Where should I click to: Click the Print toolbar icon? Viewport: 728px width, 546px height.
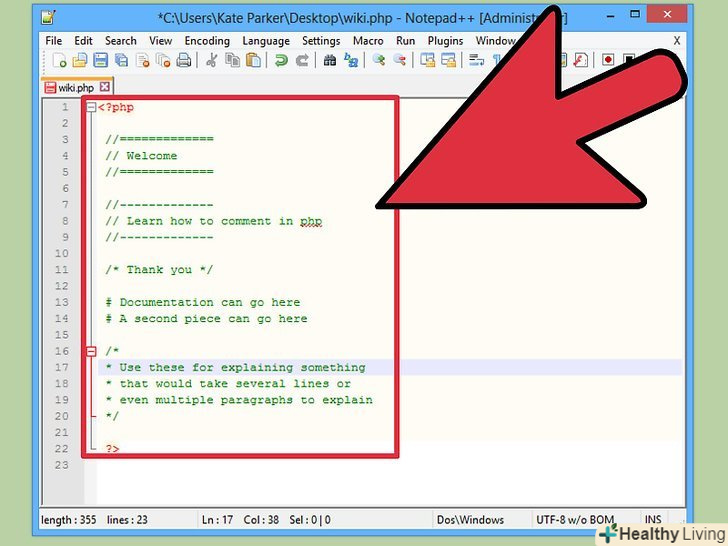point(183,61)
